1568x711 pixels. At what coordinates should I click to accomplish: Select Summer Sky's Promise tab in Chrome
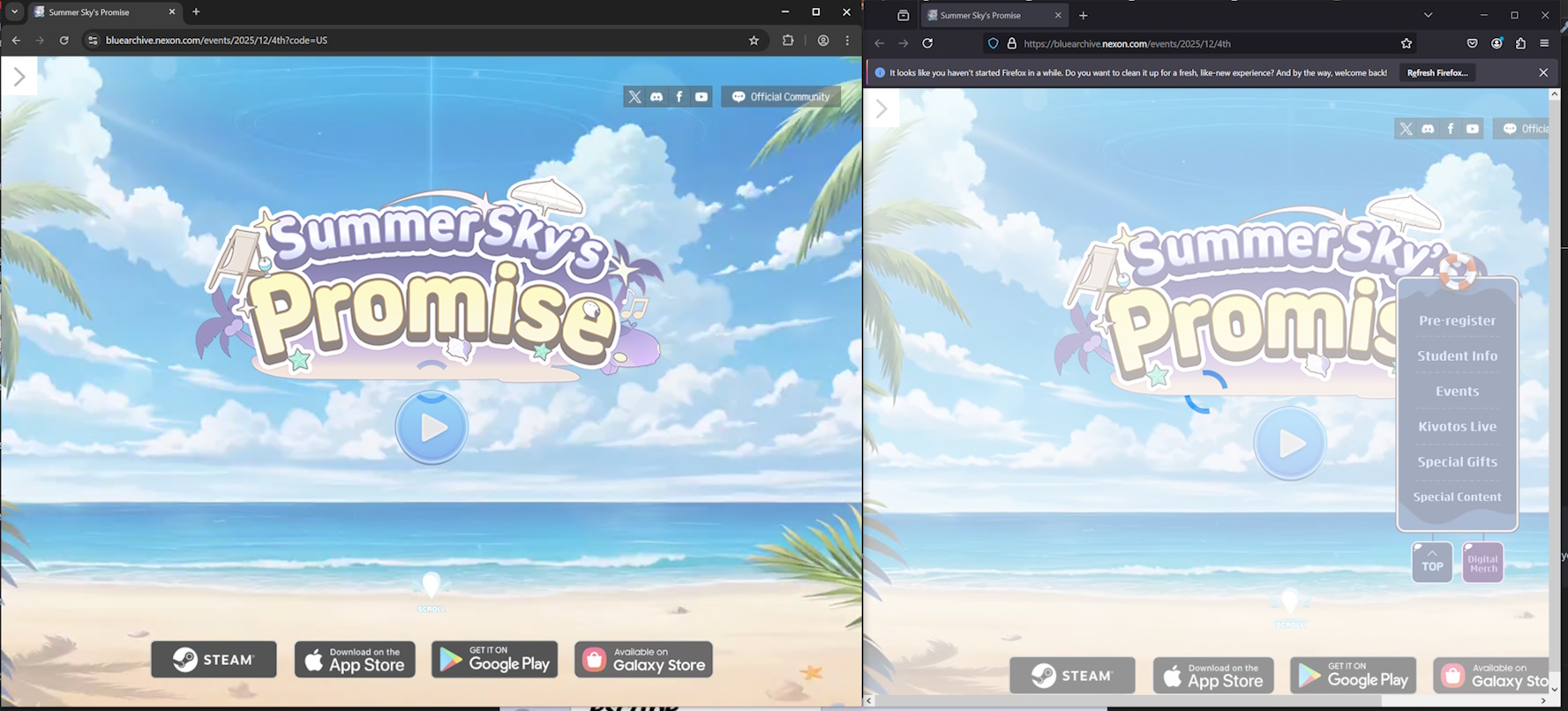point(104,12)
